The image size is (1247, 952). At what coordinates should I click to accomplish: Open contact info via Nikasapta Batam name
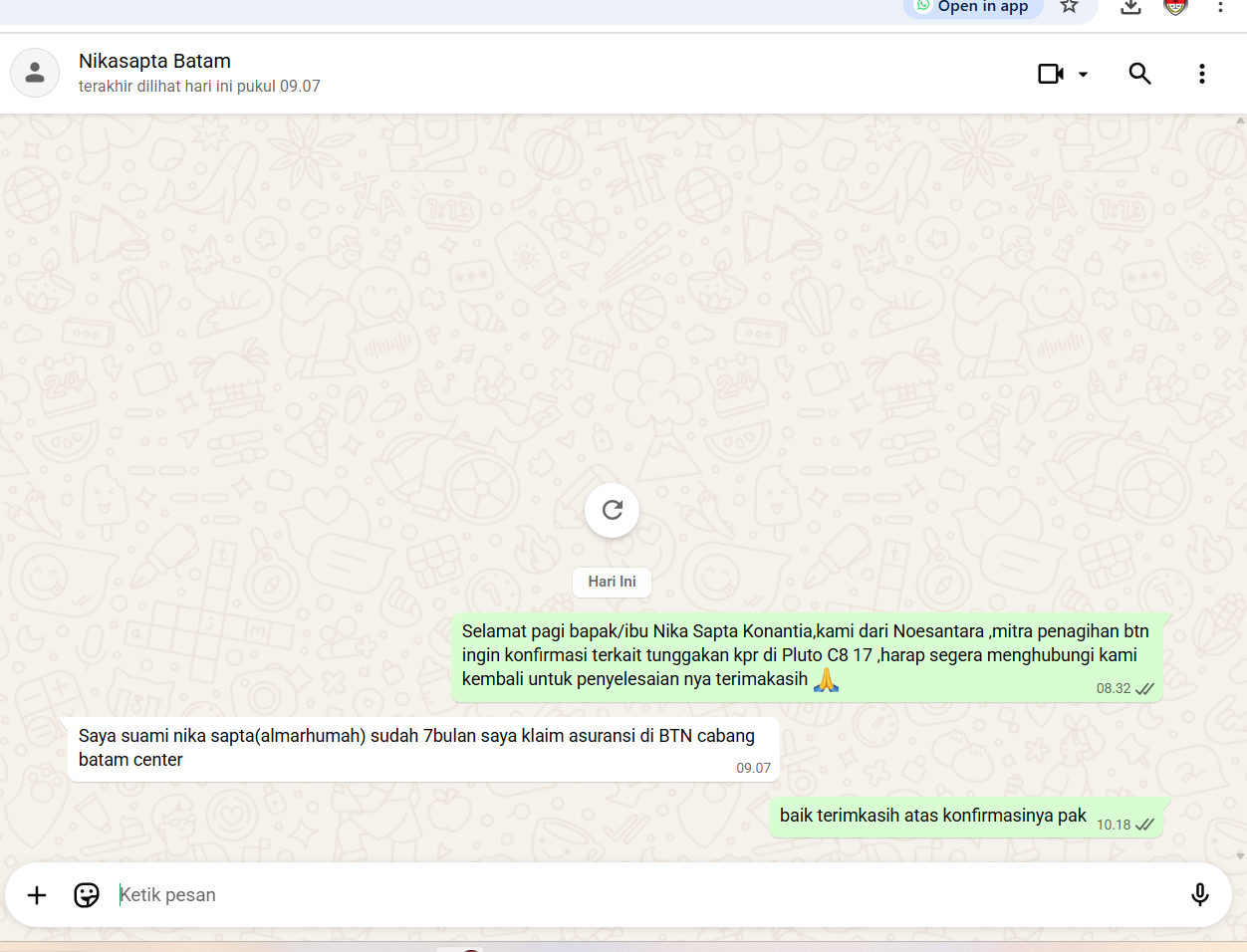coord(154,62)
